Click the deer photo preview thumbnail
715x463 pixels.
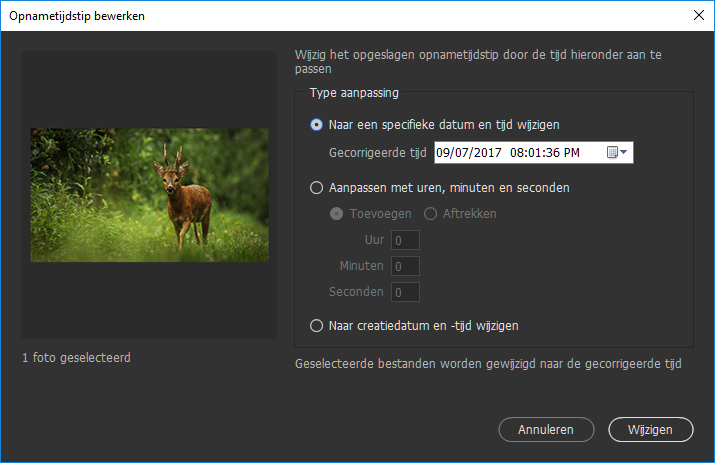[150, 195]
